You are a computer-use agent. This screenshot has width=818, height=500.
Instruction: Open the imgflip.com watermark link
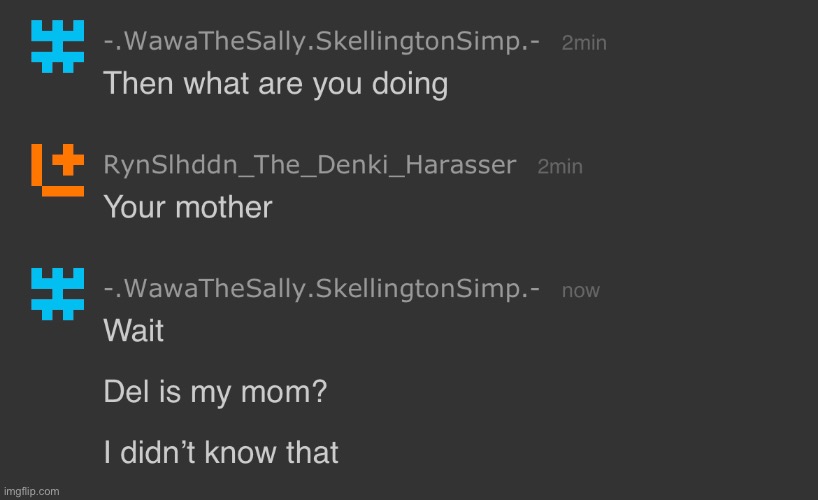click(x=31, y=491)
